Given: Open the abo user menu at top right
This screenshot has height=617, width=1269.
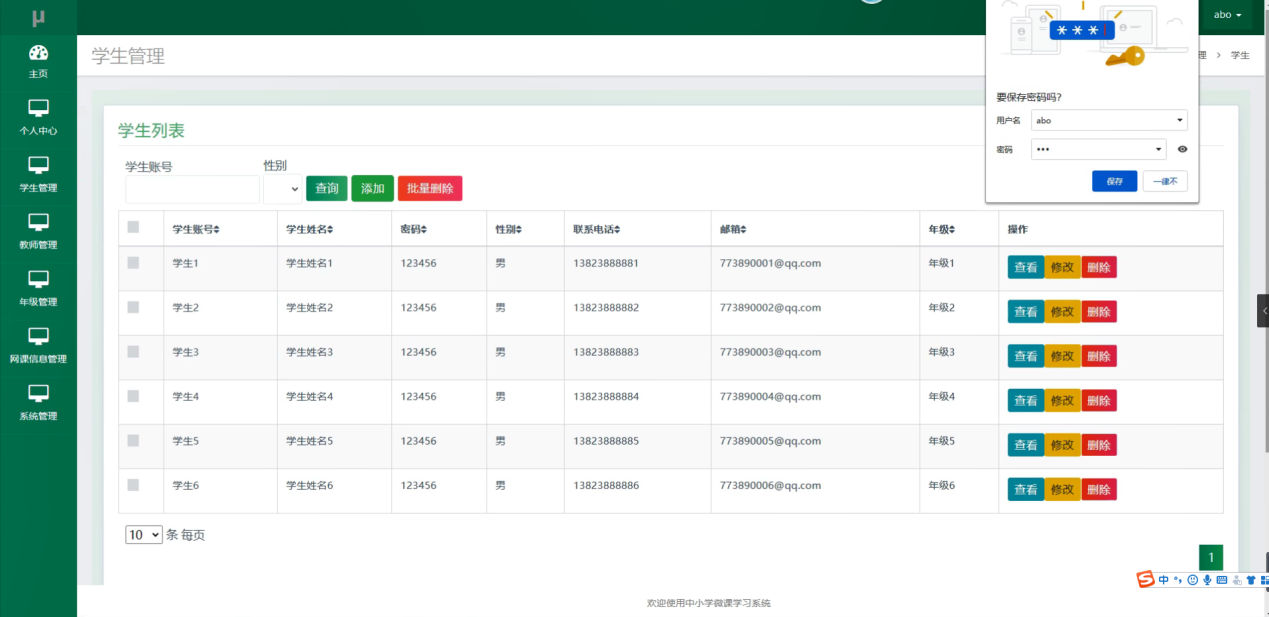Looking at the screenshot, I should pos(1227,15).
